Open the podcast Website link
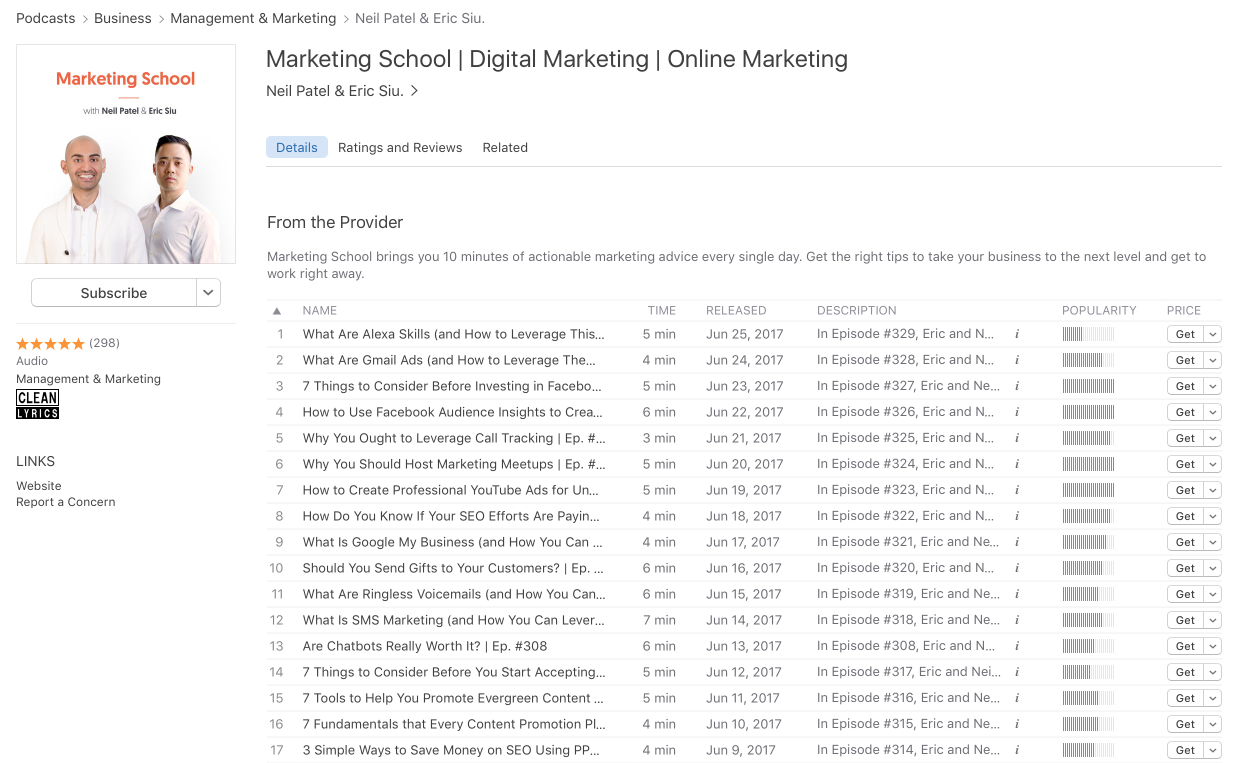The width and height of the screenshot is (1237, 763). click(39, 486)
